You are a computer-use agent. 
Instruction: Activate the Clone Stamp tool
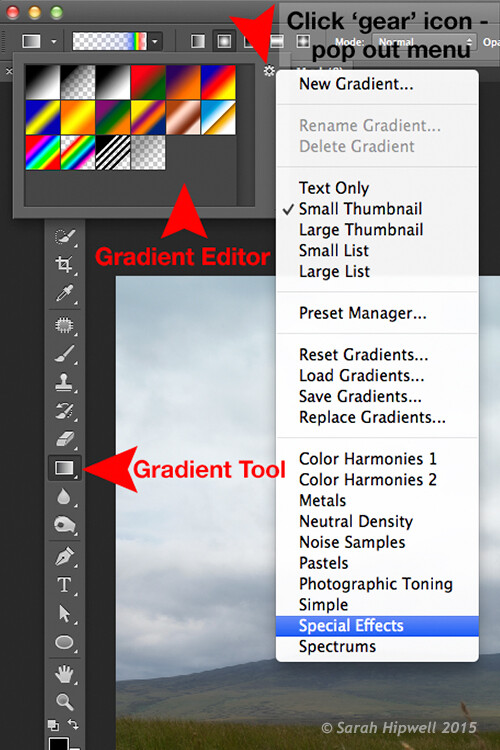click(x=64, y=382)
